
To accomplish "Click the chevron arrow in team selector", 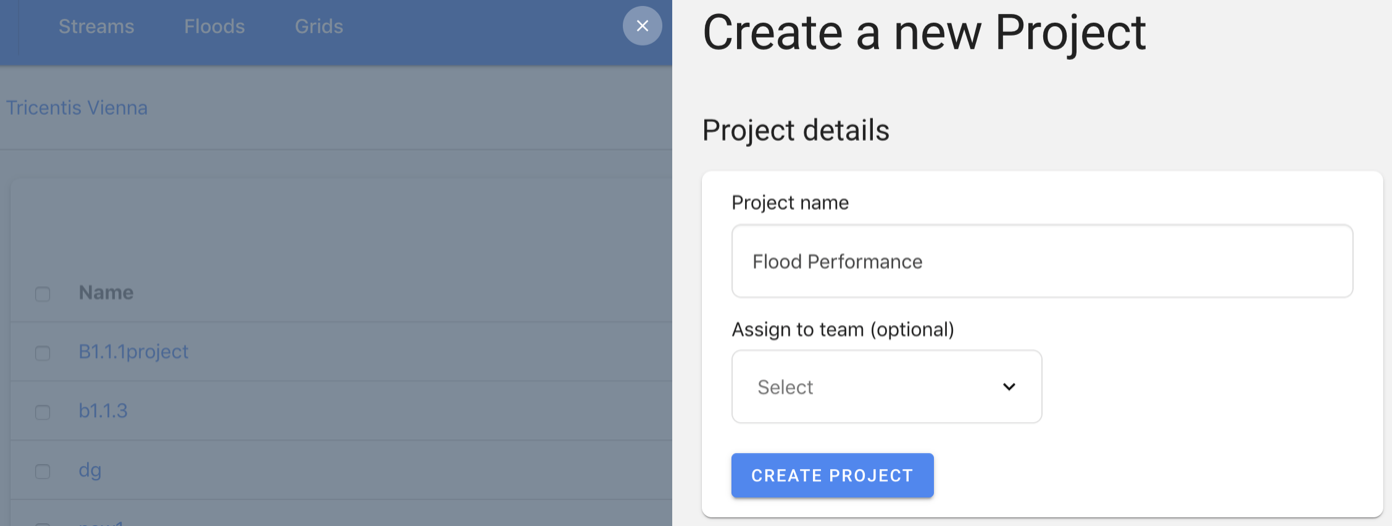I will pos(1009,387).
